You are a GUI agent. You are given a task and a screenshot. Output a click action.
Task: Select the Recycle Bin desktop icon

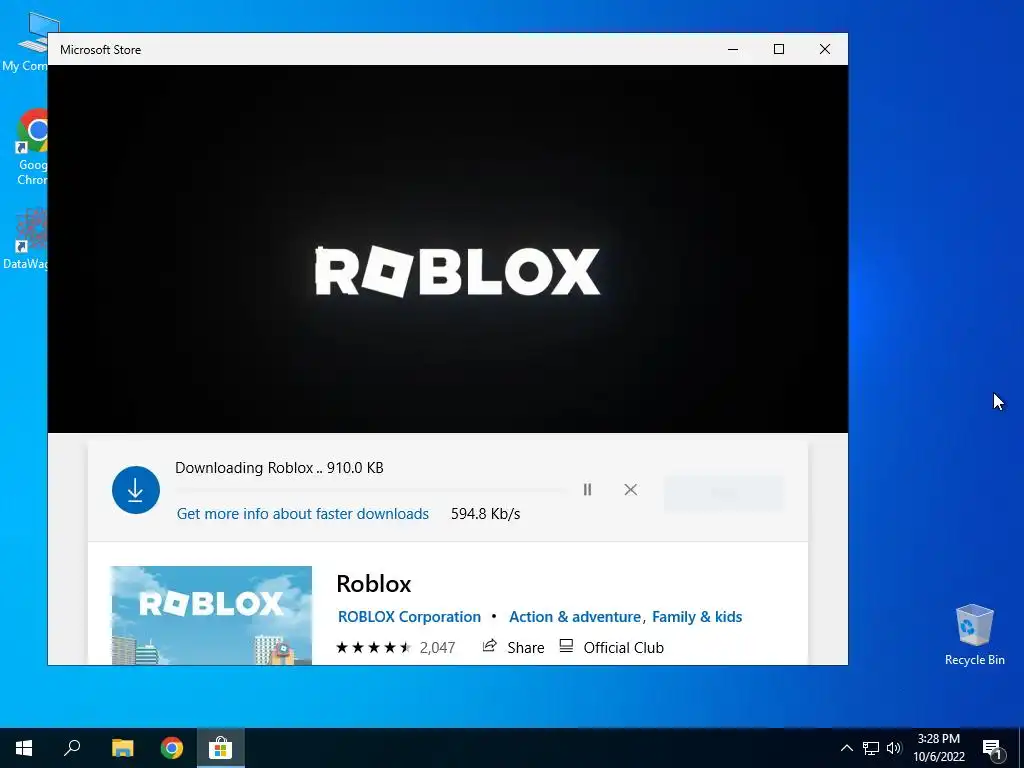[x=974, y=635]
